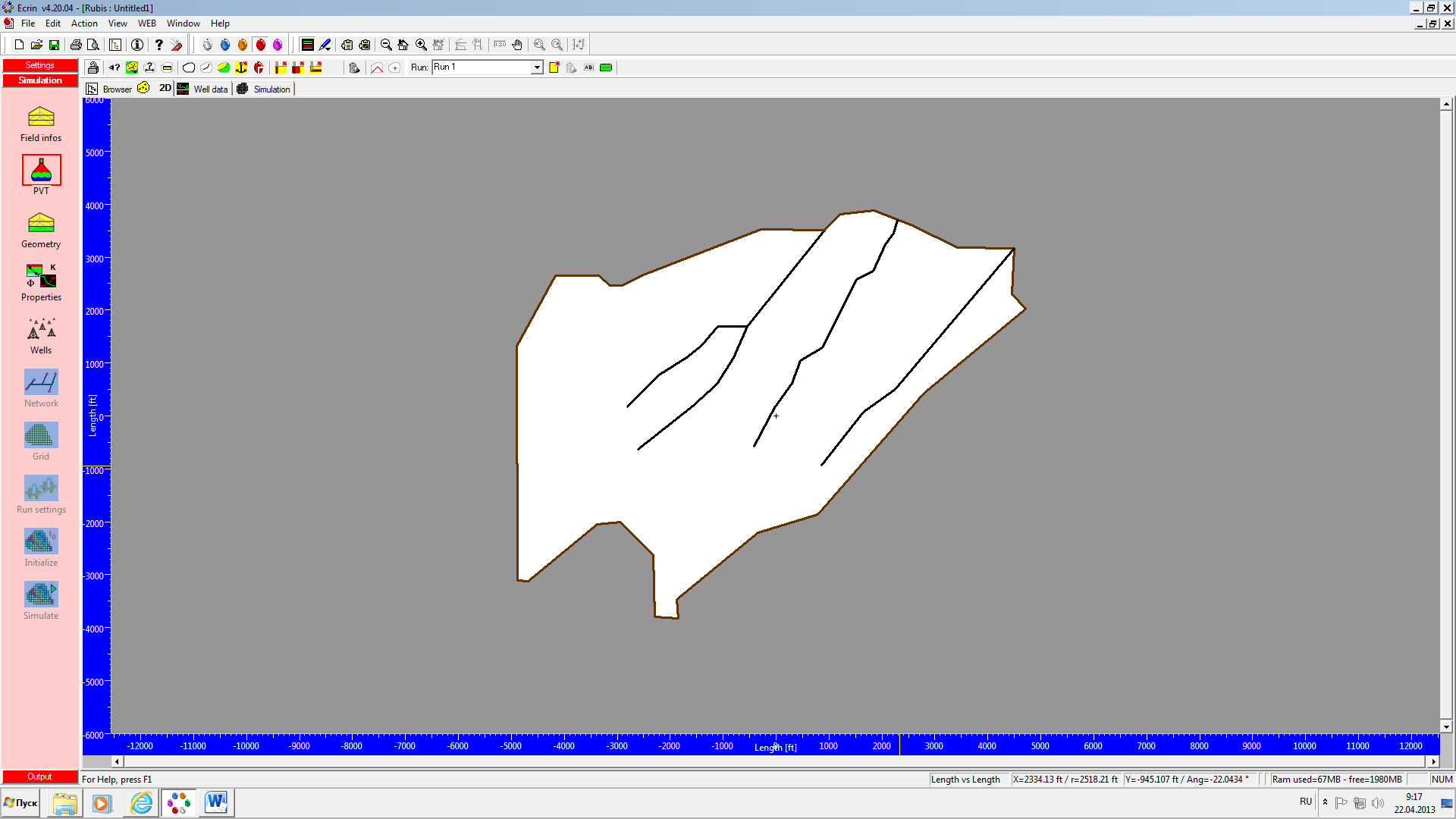Open the Properties step
This screenshot has height=819, width=1456.
[41, 283]
